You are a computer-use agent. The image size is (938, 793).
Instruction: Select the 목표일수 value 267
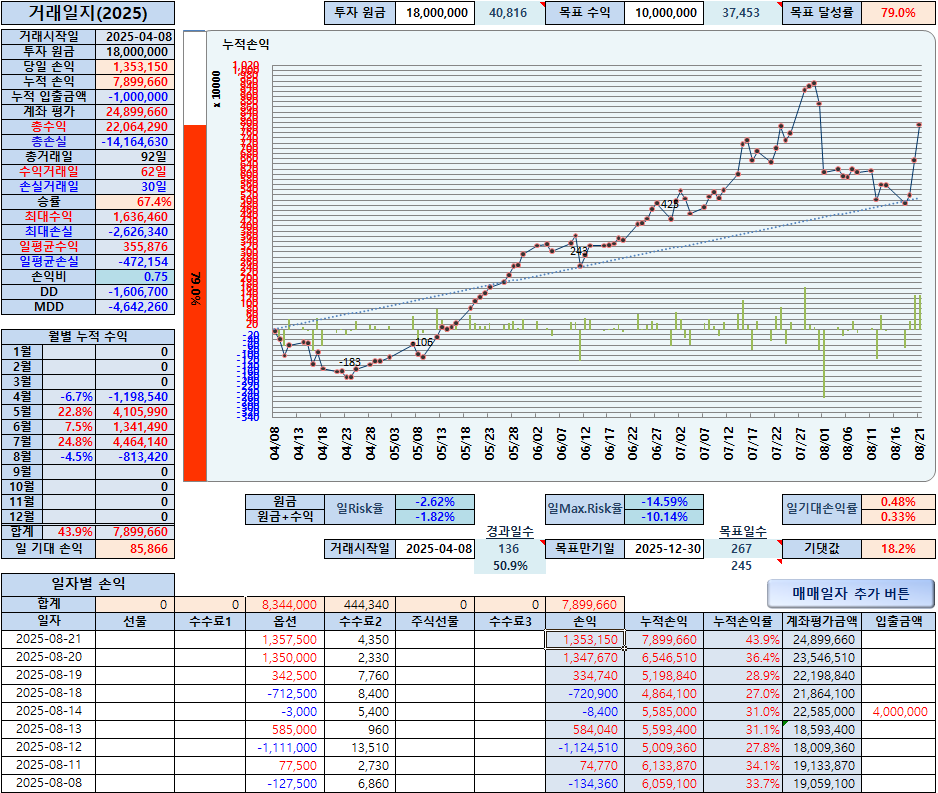coord(742,548)
